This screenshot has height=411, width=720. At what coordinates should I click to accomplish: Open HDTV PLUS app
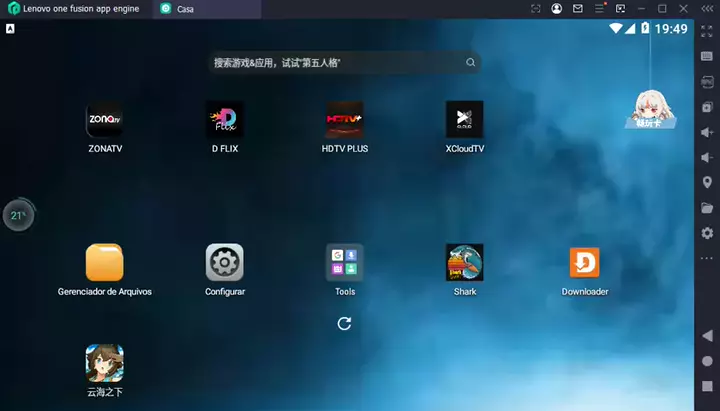344,120
